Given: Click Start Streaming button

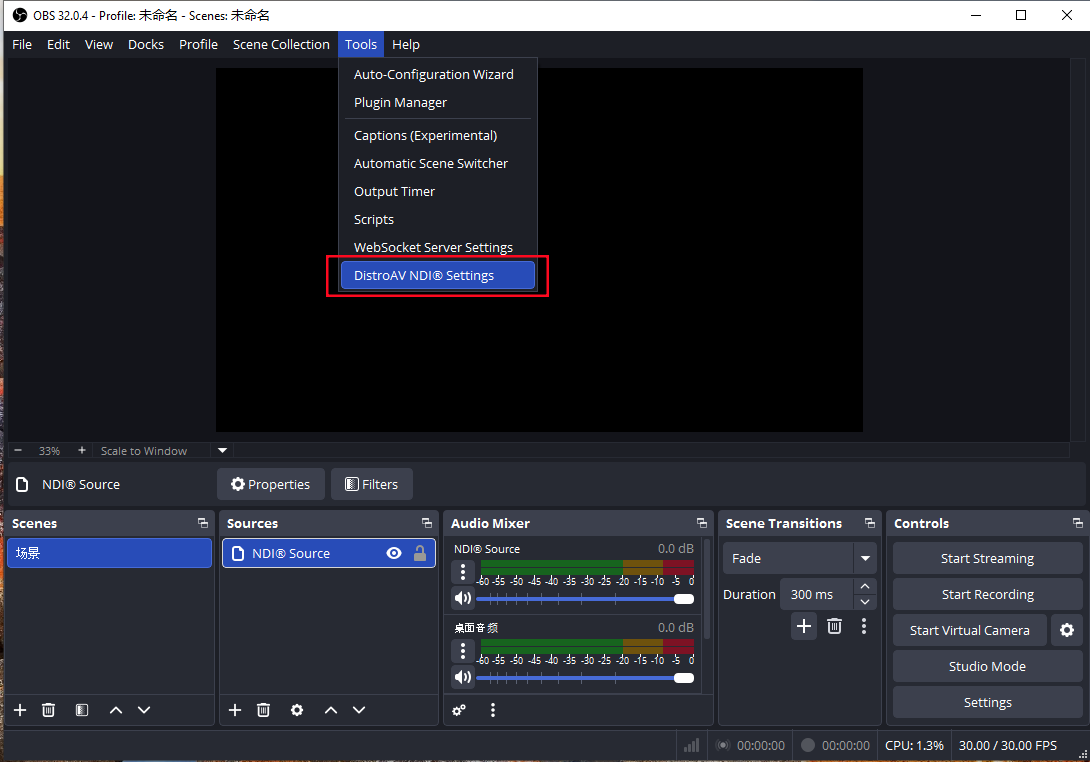Looking at the screenshot, I should click(987, 558).
